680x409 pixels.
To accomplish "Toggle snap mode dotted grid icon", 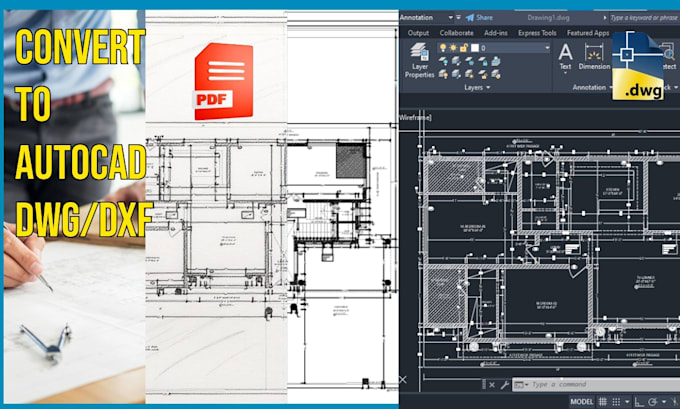I will click(x=616, y=402).
